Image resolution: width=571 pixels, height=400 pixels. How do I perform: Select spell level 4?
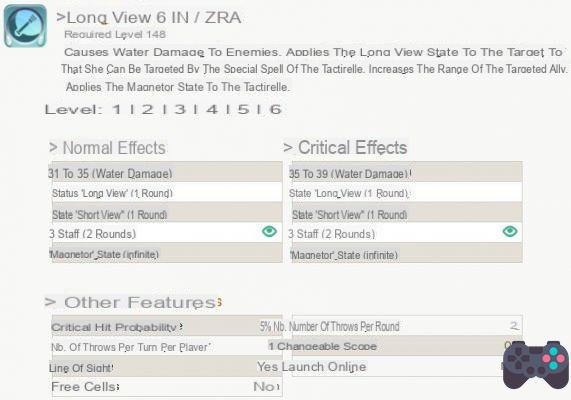[x=212, y=109]
